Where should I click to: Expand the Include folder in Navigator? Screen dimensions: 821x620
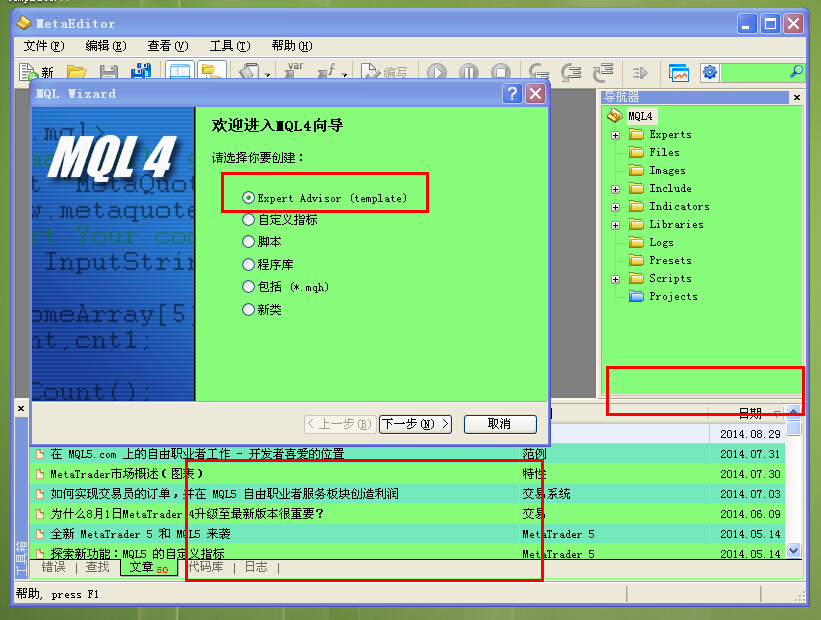[x=615, y=190]
